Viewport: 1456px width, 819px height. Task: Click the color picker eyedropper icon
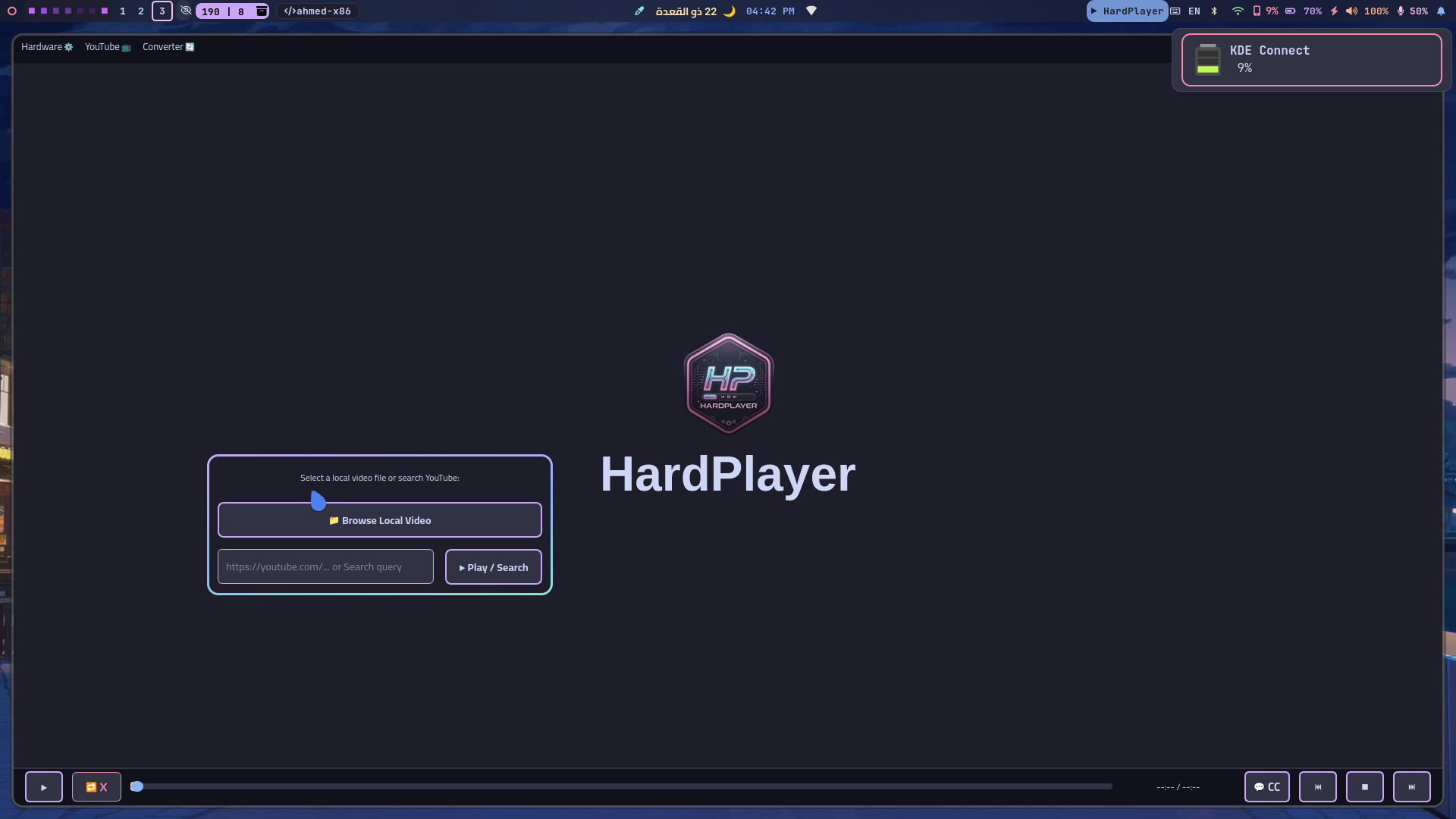click(x=639, y=11)
